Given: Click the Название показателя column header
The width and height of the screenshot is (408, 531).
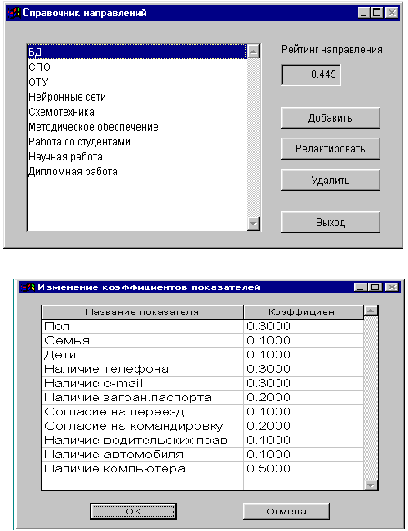Looking at the screenshot, I should point(142,312).
